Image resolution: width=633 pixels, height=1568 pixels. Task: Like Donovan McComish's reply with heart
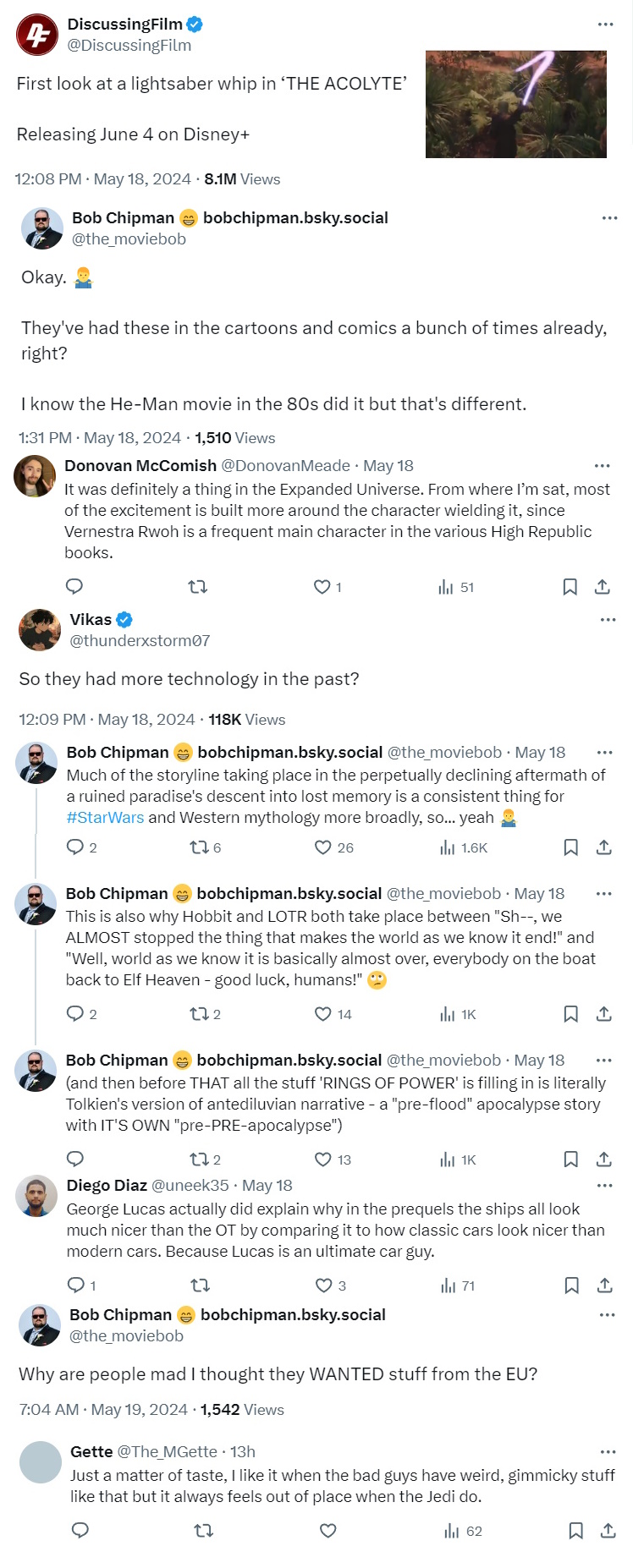coord(322,587)
